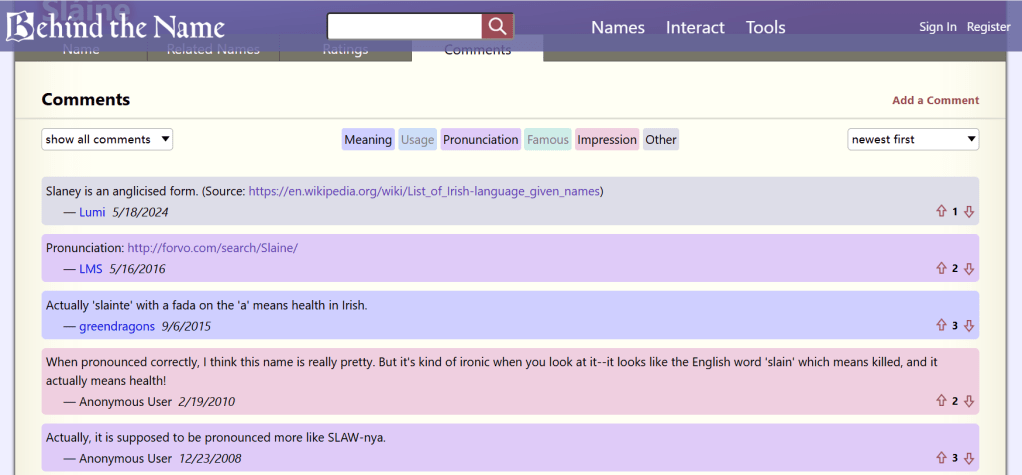Image resolution: width=1022 pixels, height=475 pixels.
Task: Open the Tools menu in header
Action: click(765, 28)
